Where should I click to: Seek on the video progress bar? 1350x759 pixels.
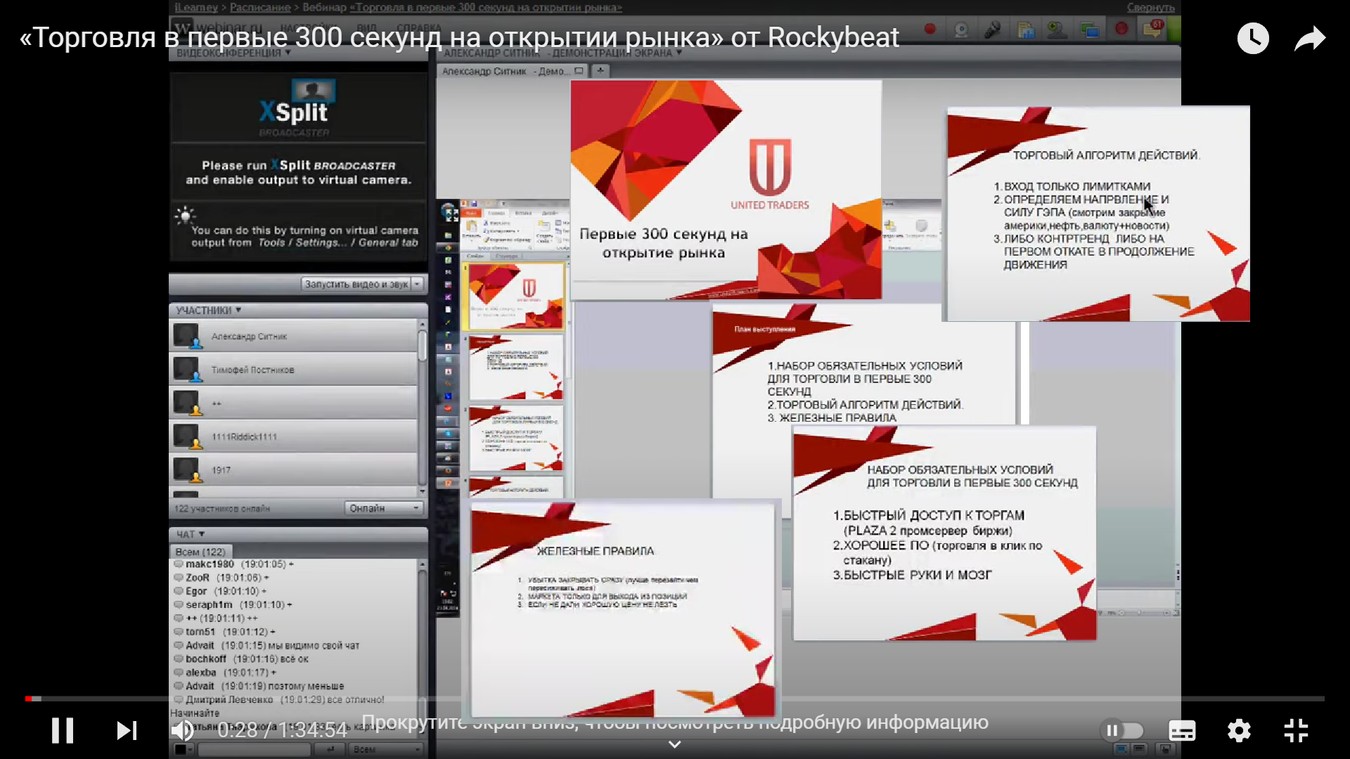[675, 698]
